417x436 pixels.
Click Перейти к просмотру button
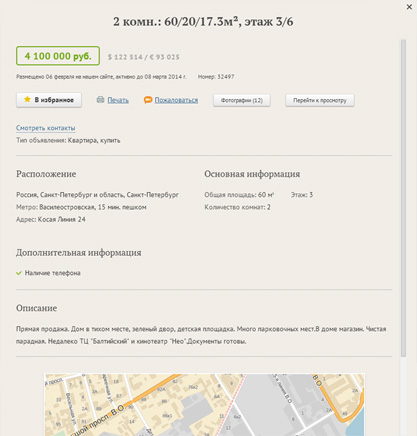pyautogui.click(x=320, y=100)
